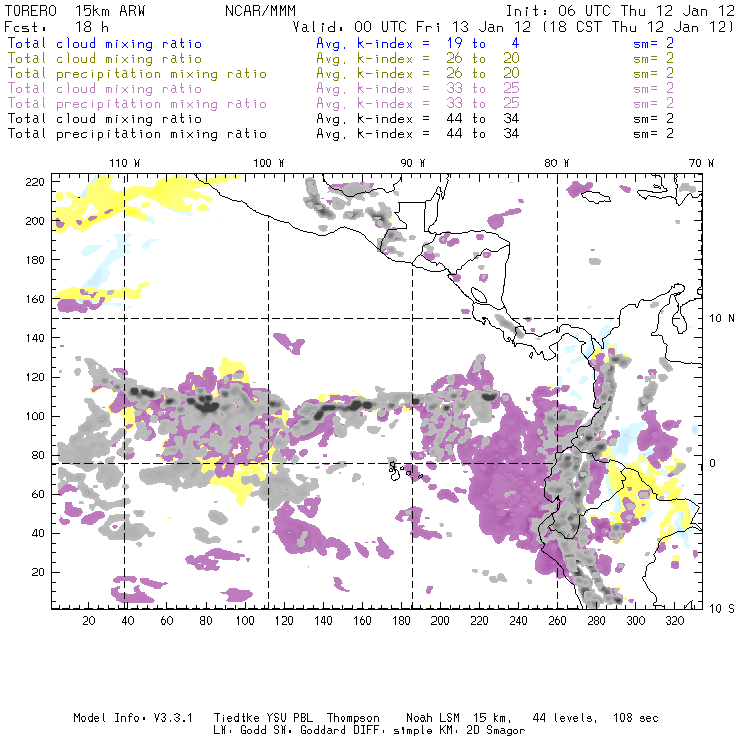Click the 'Valid: 00 UTC Fri 13 Jan 12' text

coord(412,26)
